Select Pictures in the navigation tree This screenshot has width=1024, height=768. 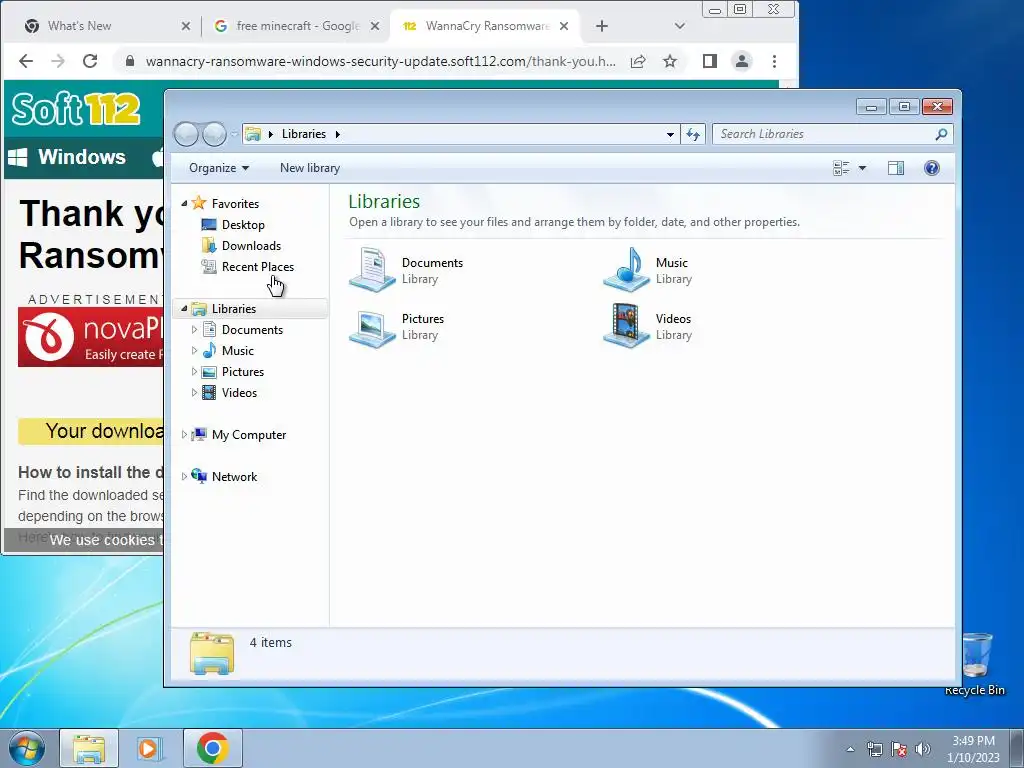[x=242, y=372]
